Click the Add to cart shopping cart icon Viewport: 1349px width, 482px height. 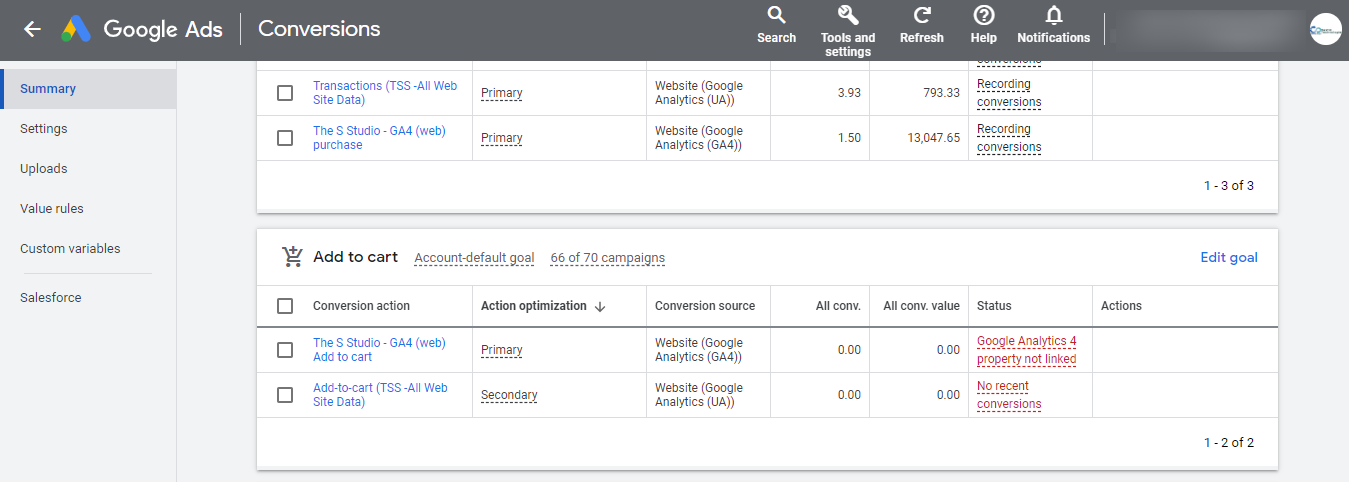point(292,257)
